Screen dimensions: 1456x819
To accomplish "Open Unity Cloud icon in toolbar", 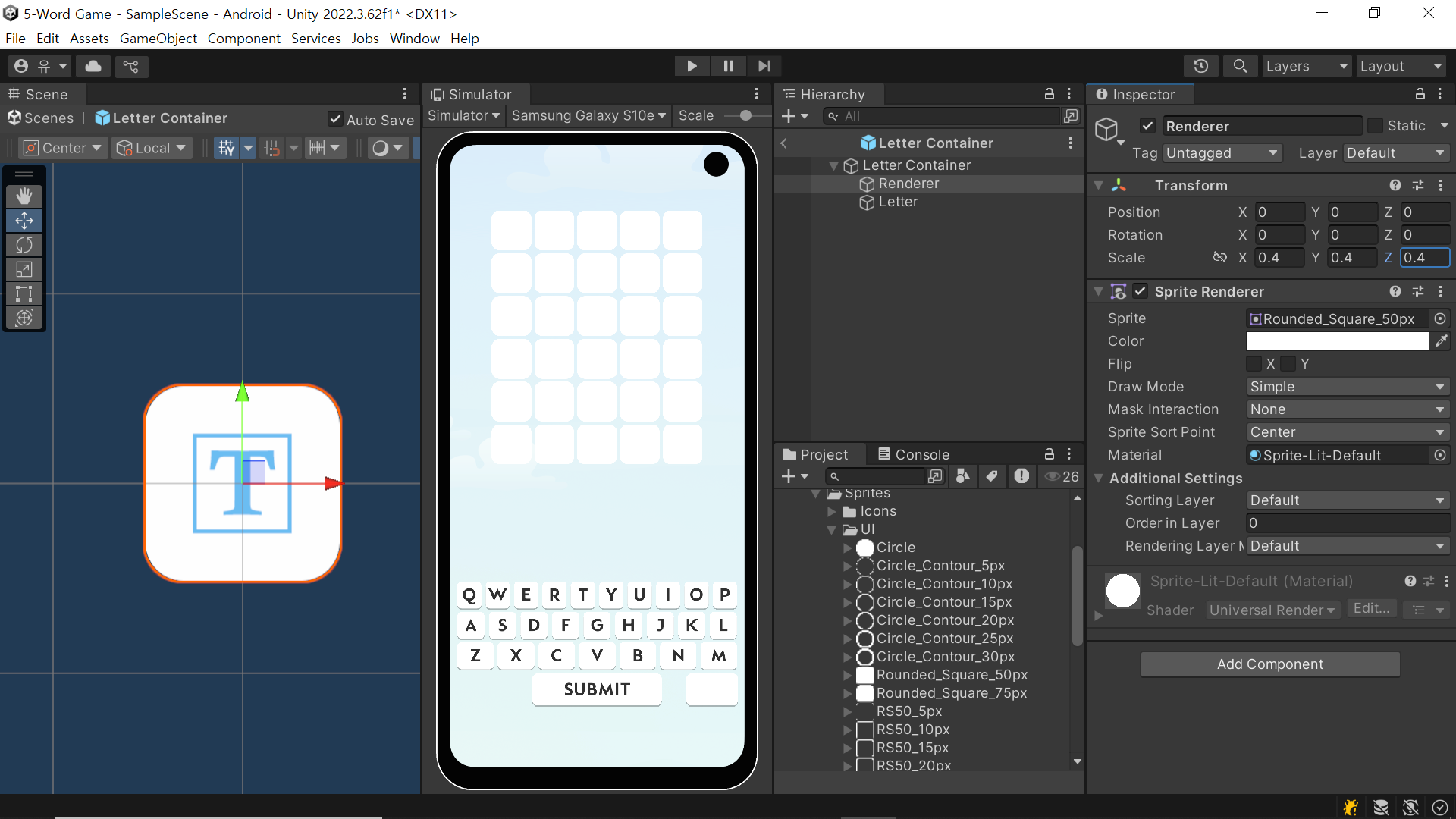I will (x=93, y=67).
